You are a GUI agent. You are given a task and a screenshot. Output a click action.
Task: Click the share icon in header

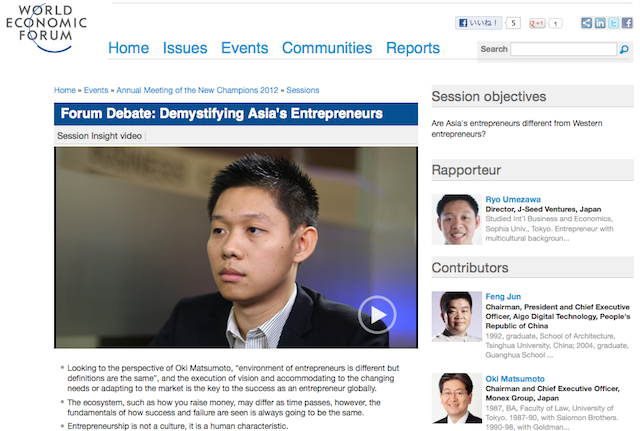[x=586, y=23]
